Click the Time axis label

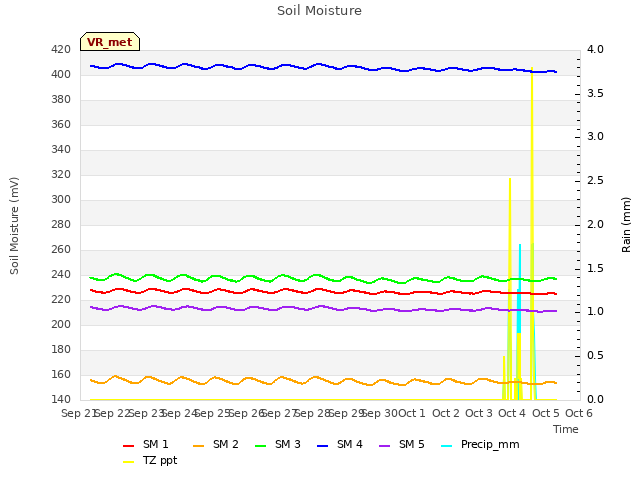[566, 429]
